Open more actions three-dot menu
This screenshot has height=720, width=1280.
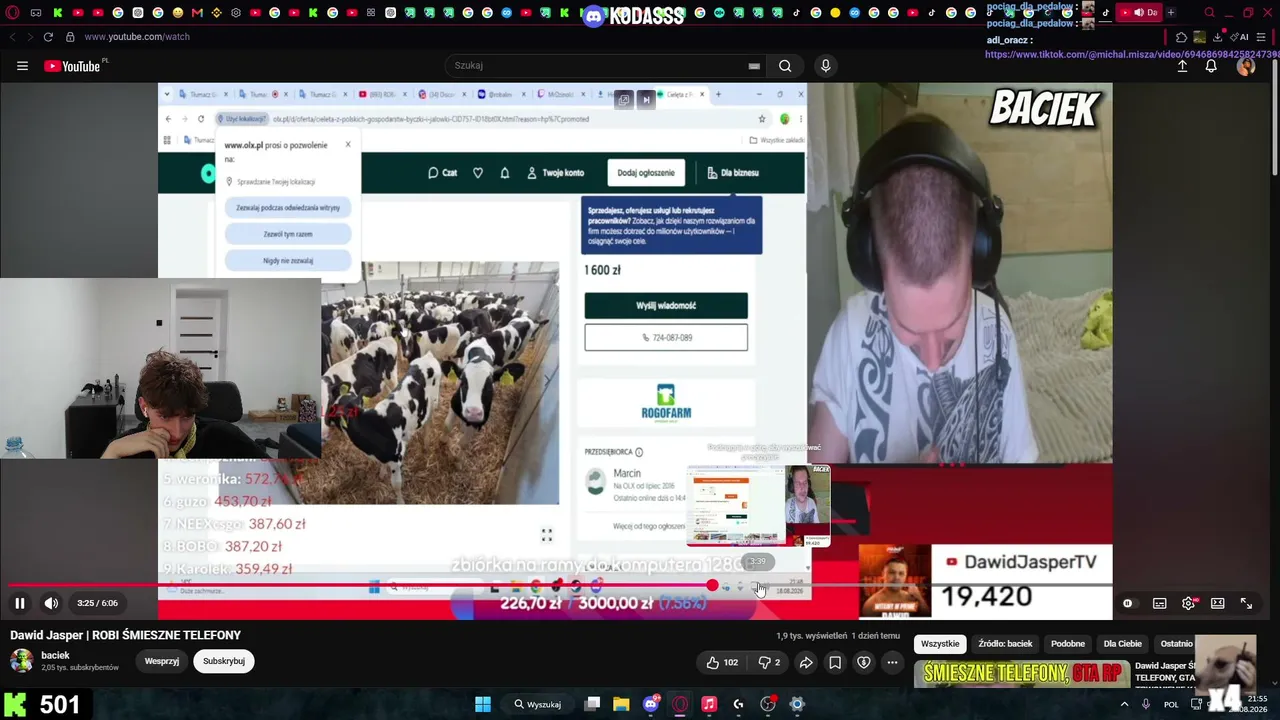893,662
